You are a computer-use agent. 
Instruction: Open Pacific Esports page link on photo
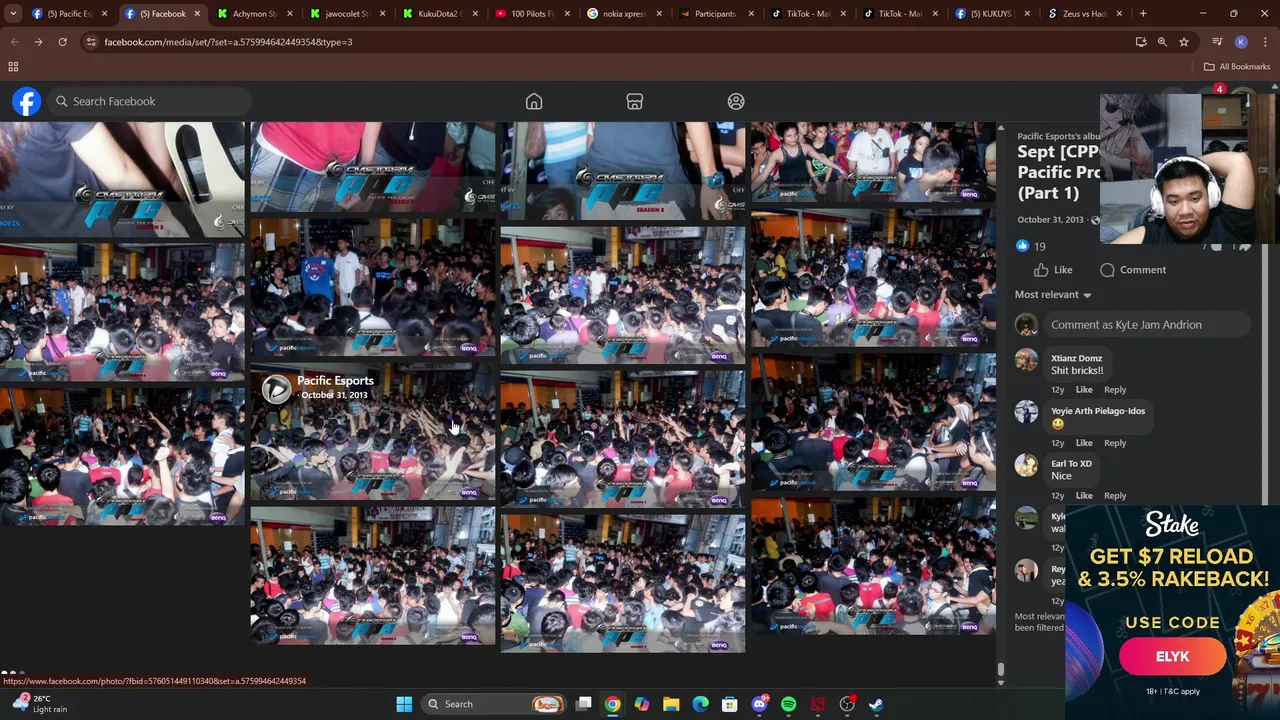tap(335, 381)
